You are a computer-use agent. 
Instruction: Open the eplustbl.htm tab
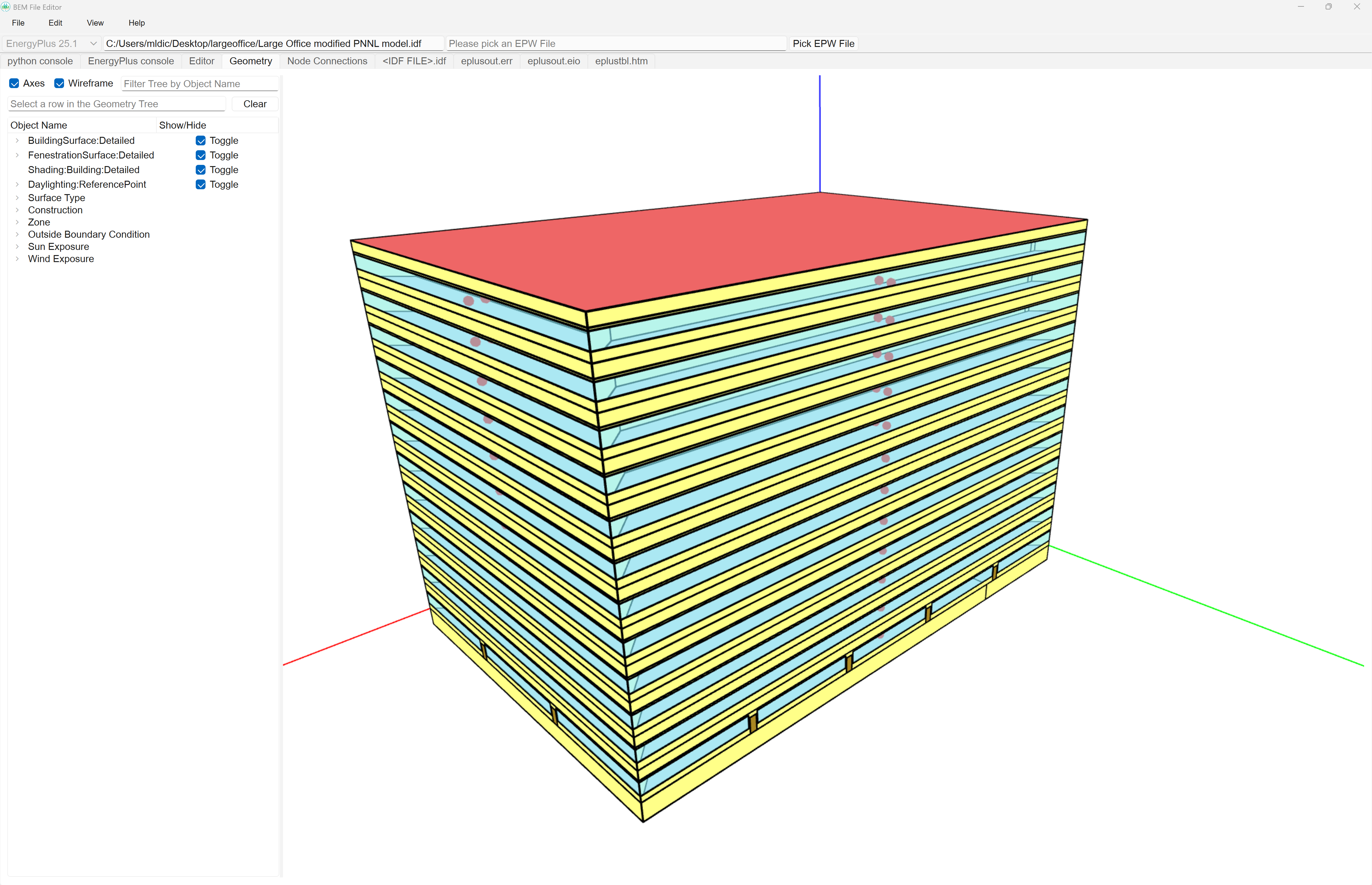coord(621,61)
